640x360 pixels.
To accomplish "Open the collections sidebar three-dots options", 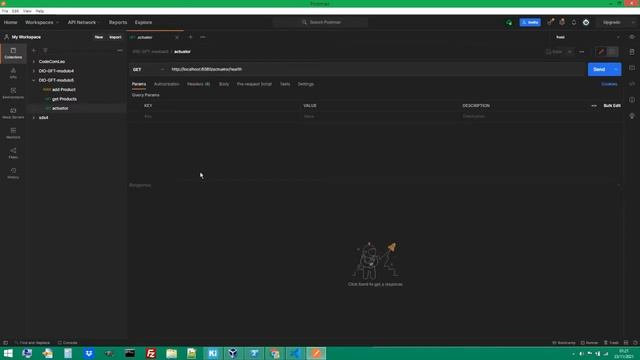I will 120,50.
